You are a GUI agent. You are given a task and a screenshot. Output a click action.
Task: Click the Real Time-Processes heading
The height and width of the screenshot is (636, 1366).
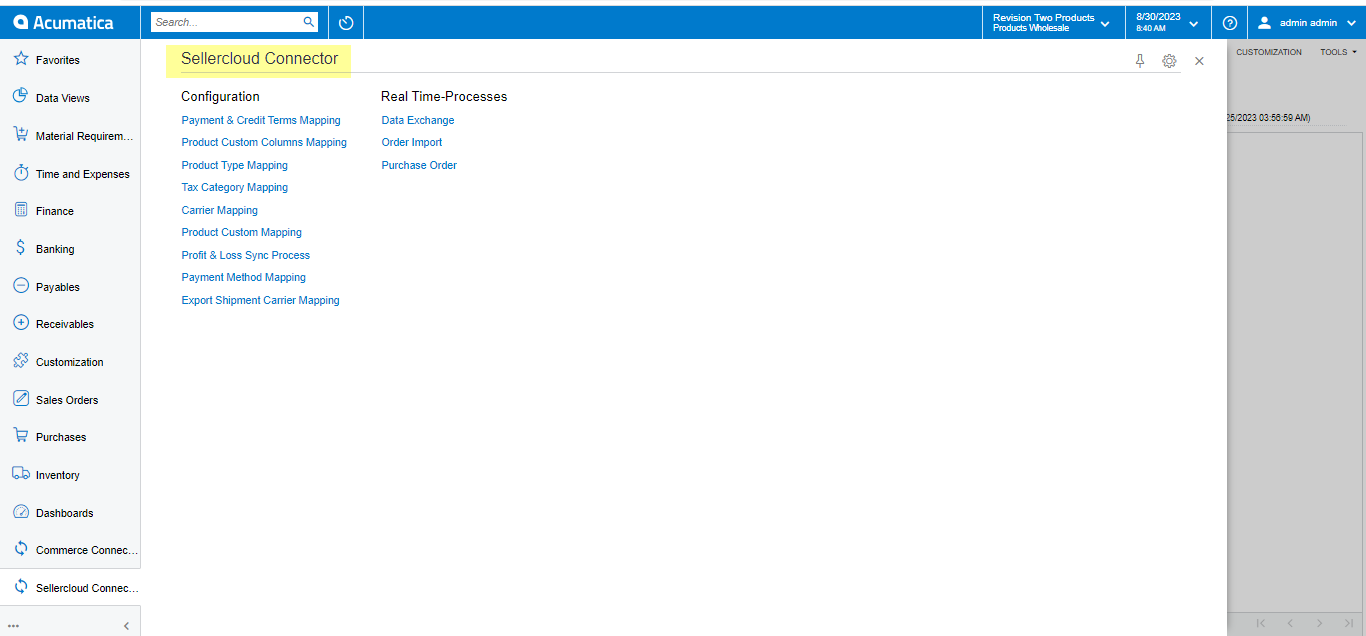click(x=444, y=97)
